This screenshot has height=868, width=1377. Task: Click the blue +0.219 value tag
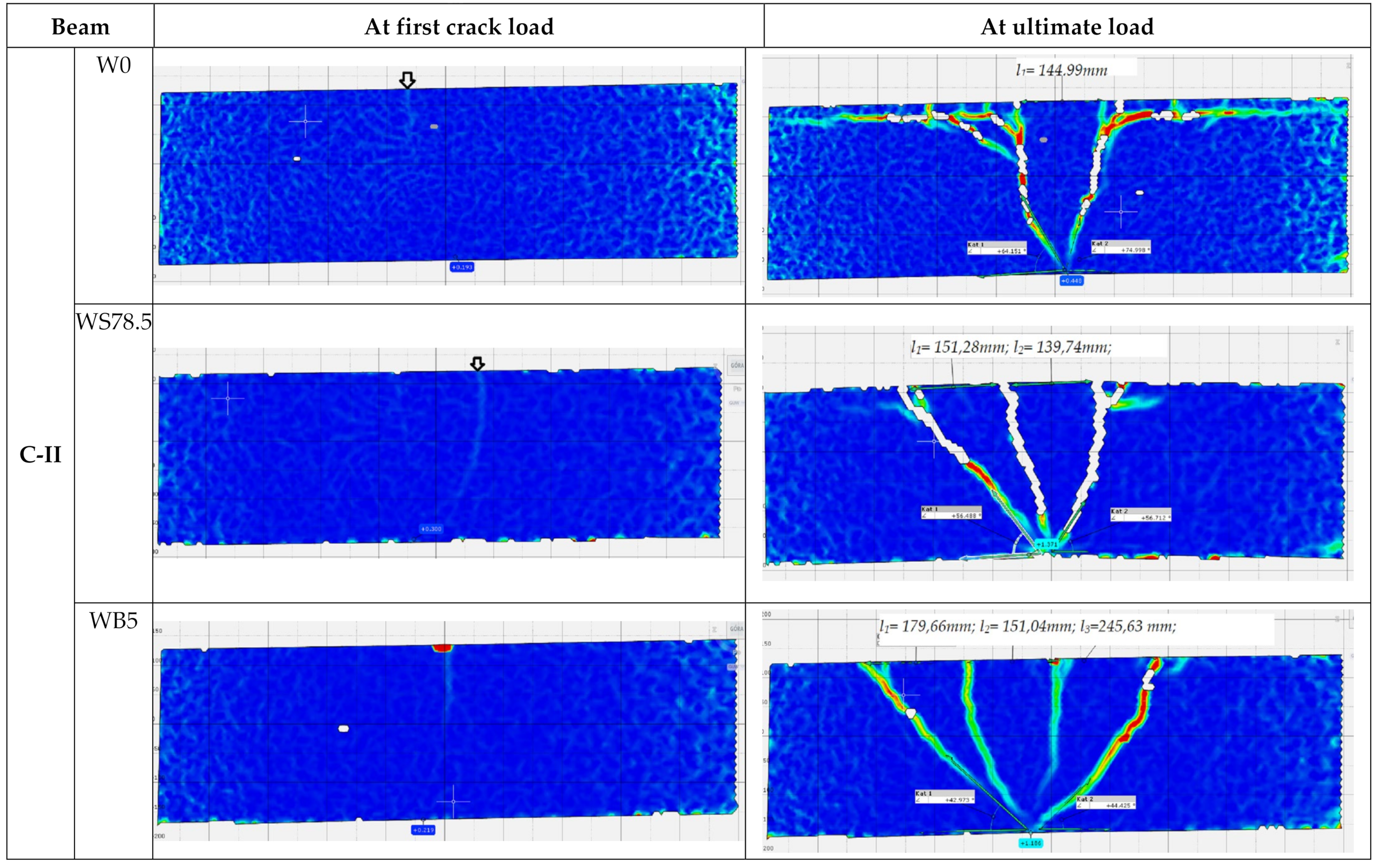(423, 830)
